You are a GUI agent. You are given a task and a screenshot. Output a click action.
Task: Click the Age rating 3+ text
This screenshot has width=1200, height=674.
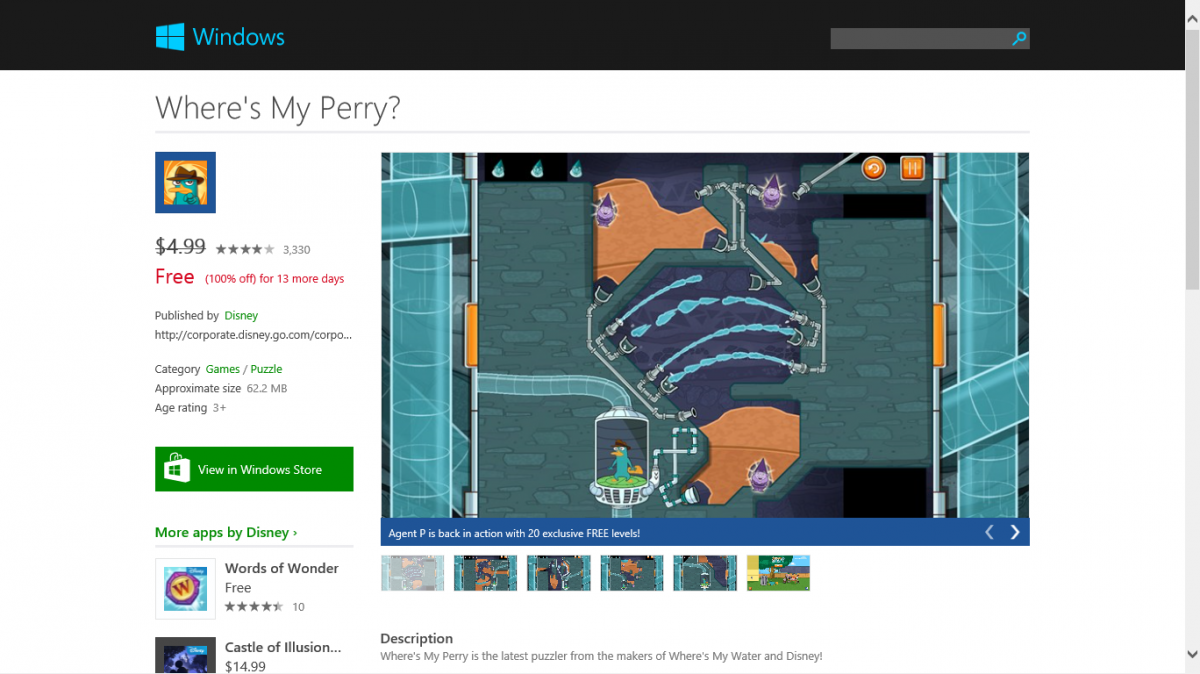tap(190, 408)
